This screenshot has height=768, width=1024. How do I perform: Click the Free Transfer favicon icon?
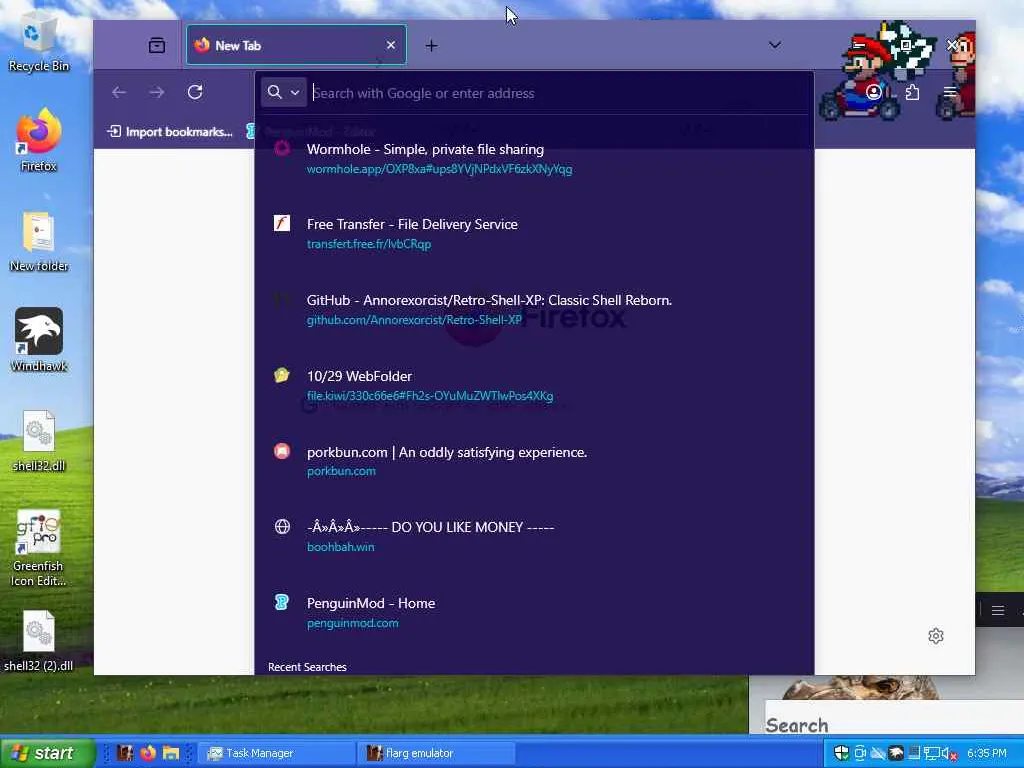281,223
